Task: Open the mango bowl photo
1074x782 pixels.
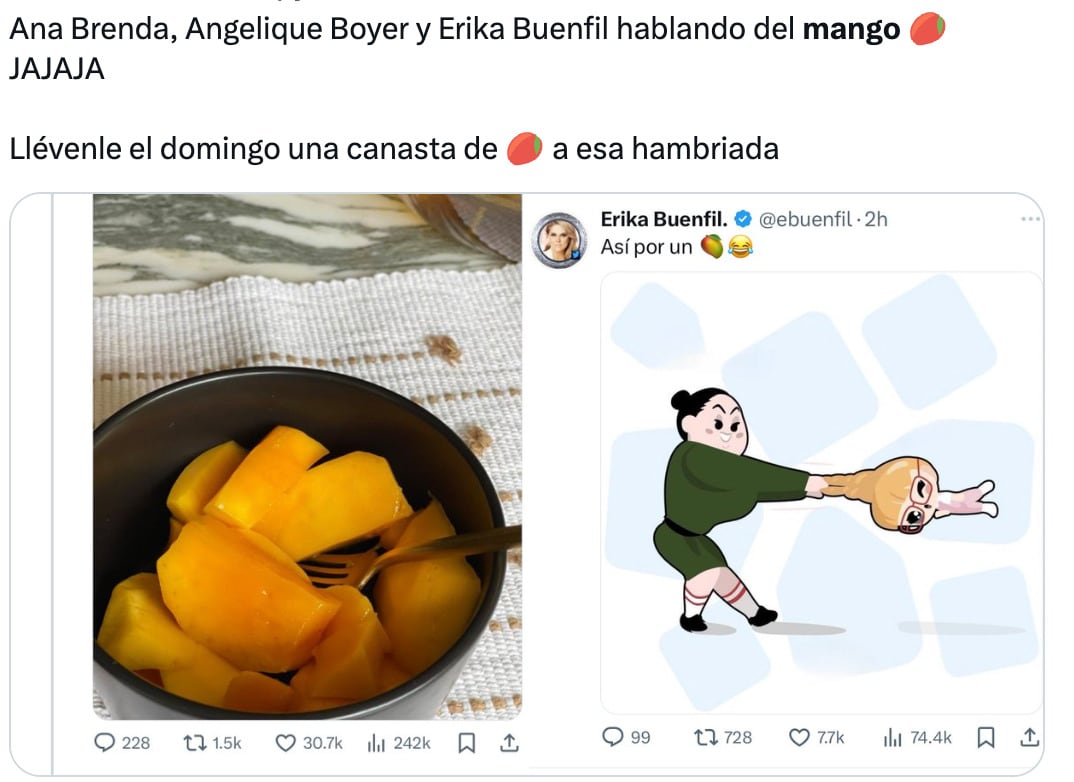Action: (308, 457)
